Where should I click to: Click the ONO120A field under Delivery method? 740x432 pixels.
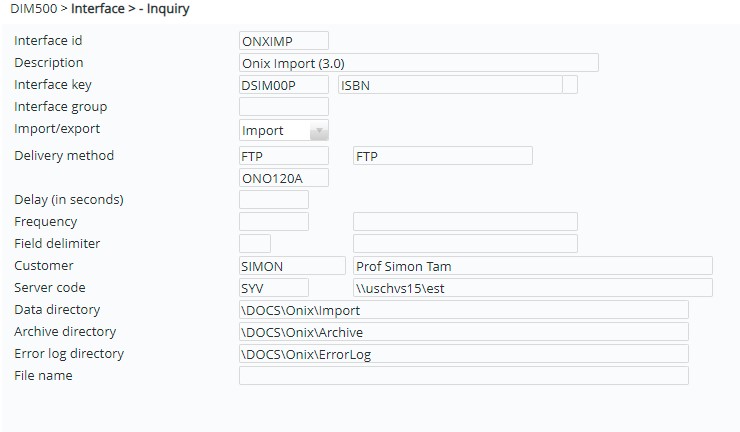284,178
